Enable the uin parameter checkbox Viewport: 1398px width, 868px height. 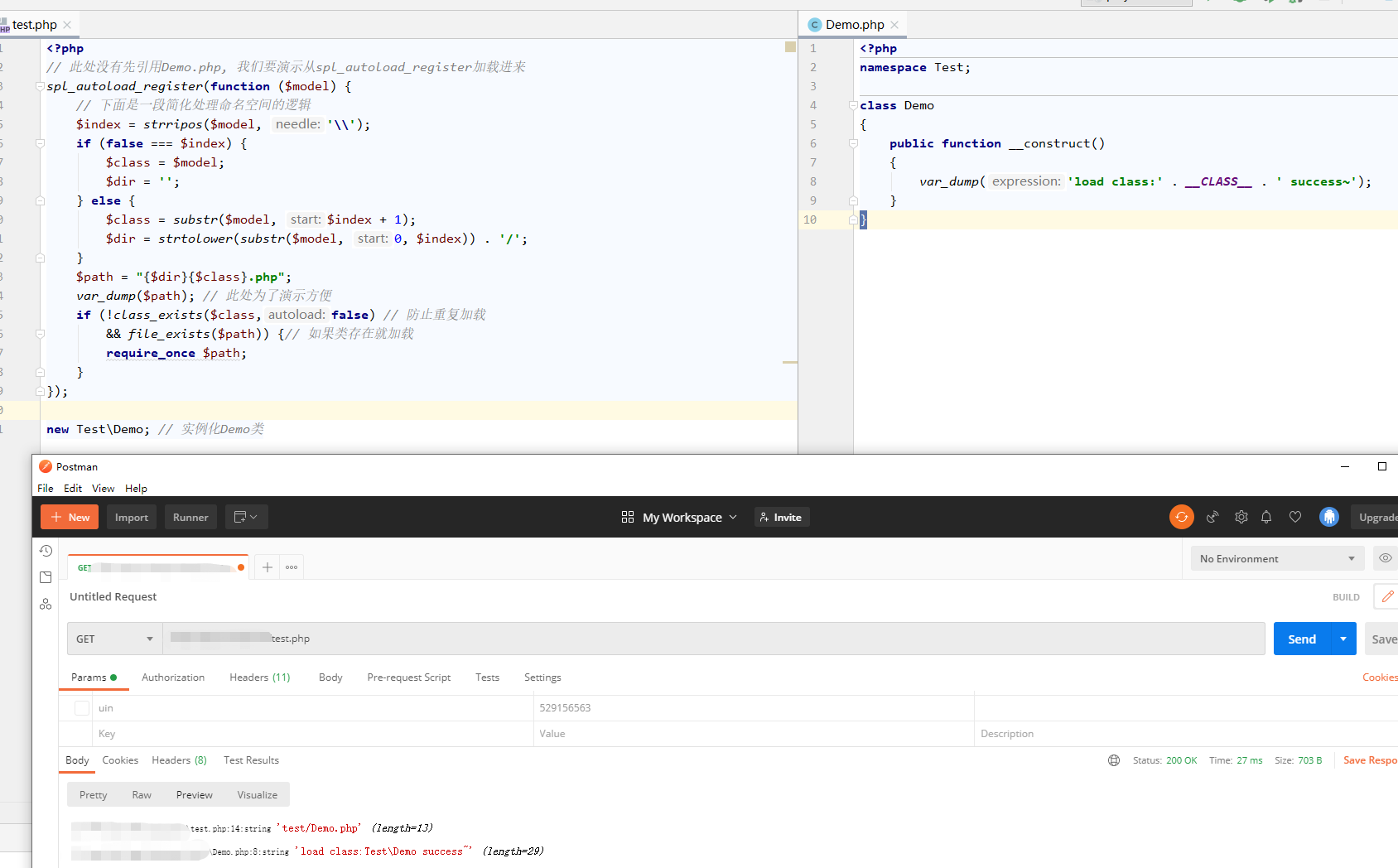pos(82,708)
